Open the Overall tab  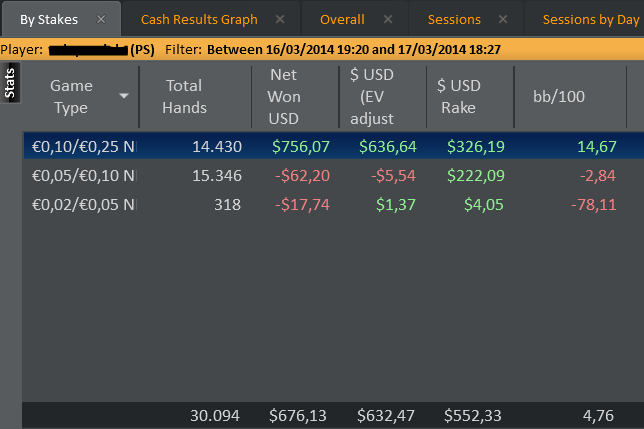[x=342, y=19]
